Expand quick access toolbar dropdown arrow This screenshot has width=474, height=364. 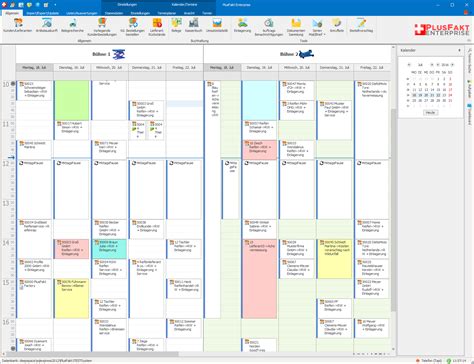55,5
